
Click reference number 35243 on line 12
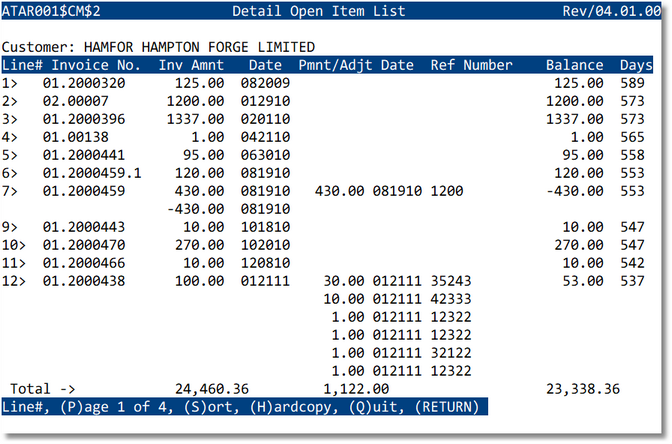(x=450, y=281)
